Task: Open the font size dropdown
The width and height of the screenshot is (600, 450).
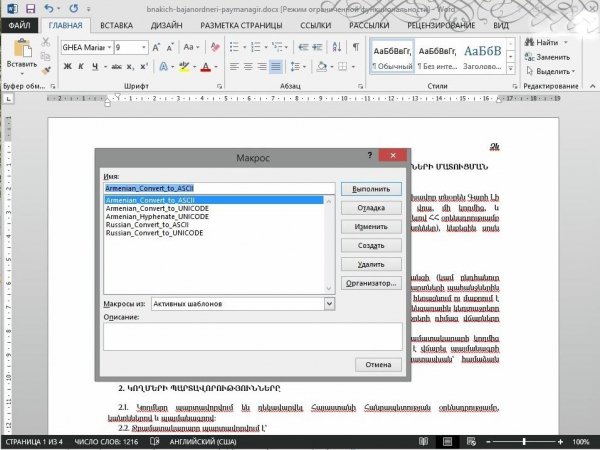Action: 144,48
